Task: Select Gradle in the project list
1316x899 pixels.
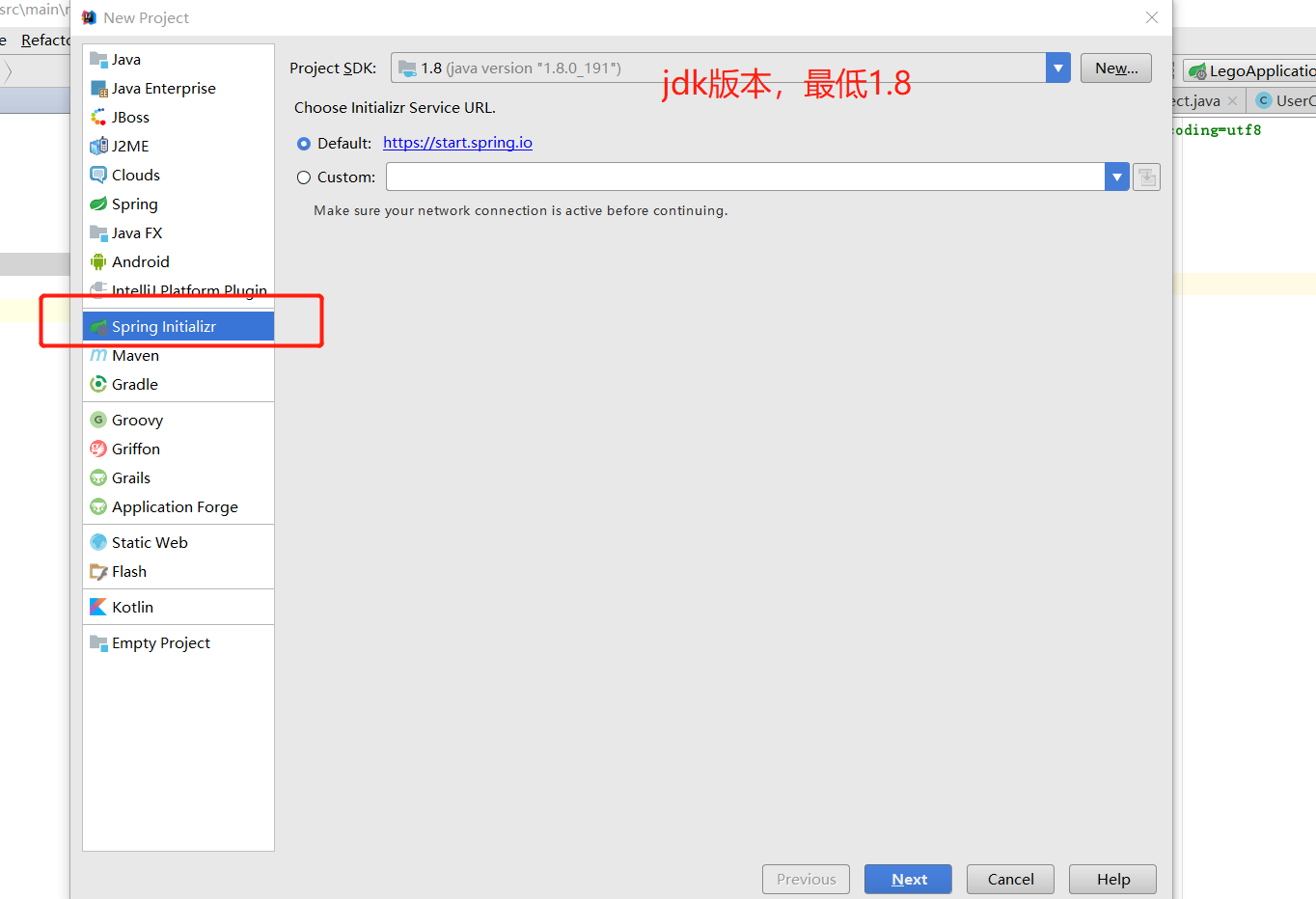Action: [x=135, y=385]
